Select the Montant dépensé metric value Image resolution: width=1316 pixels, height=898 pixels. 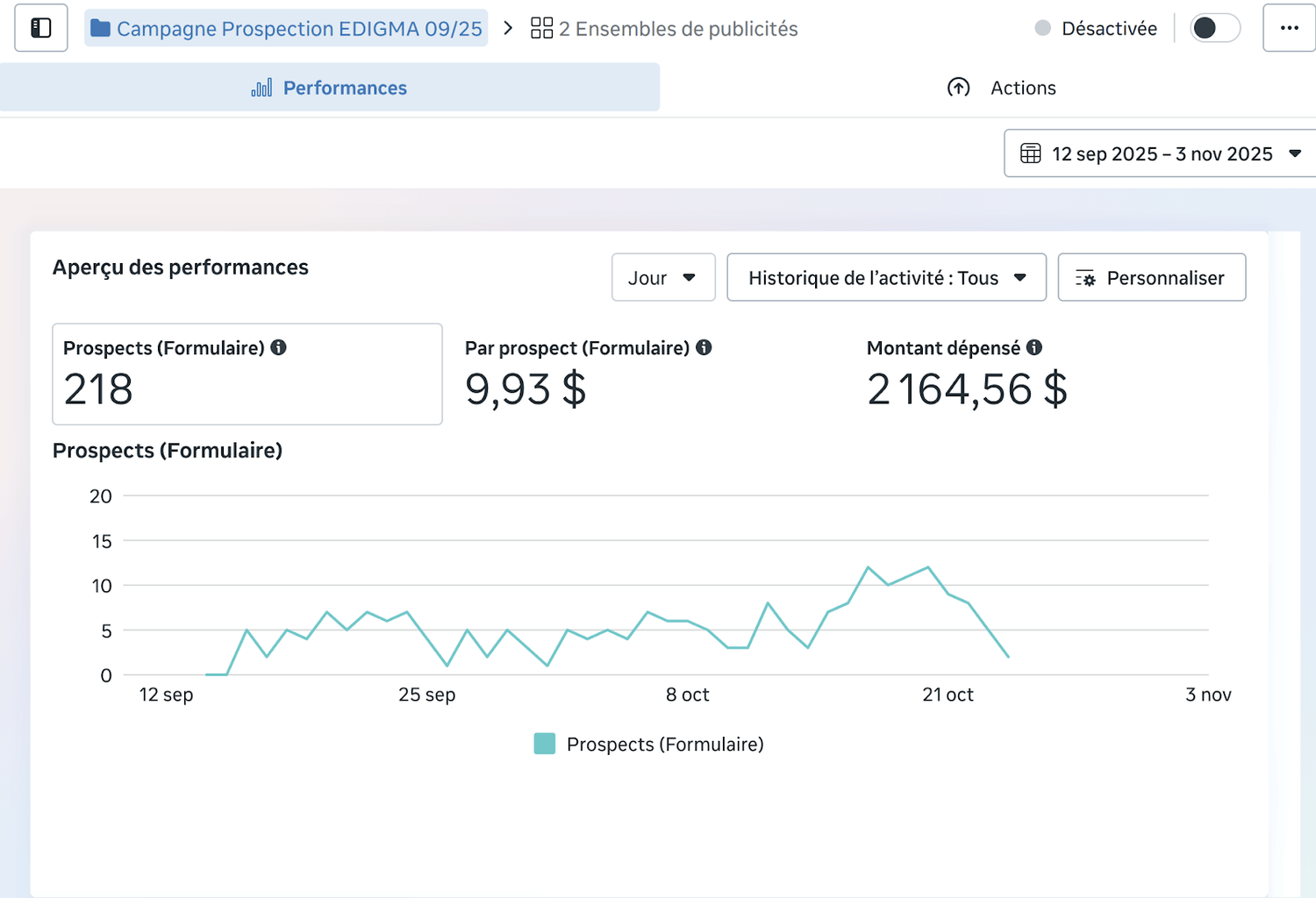(967, 389)
